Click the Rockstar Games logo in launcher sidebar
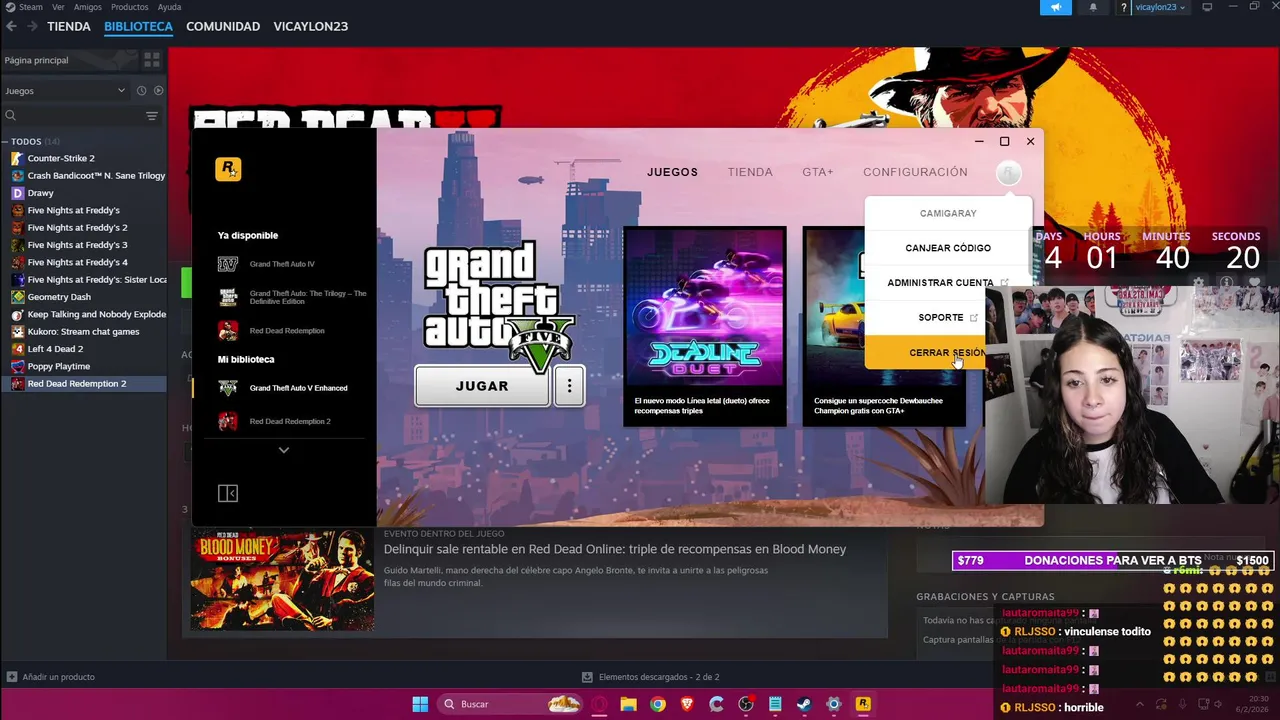 228,169
